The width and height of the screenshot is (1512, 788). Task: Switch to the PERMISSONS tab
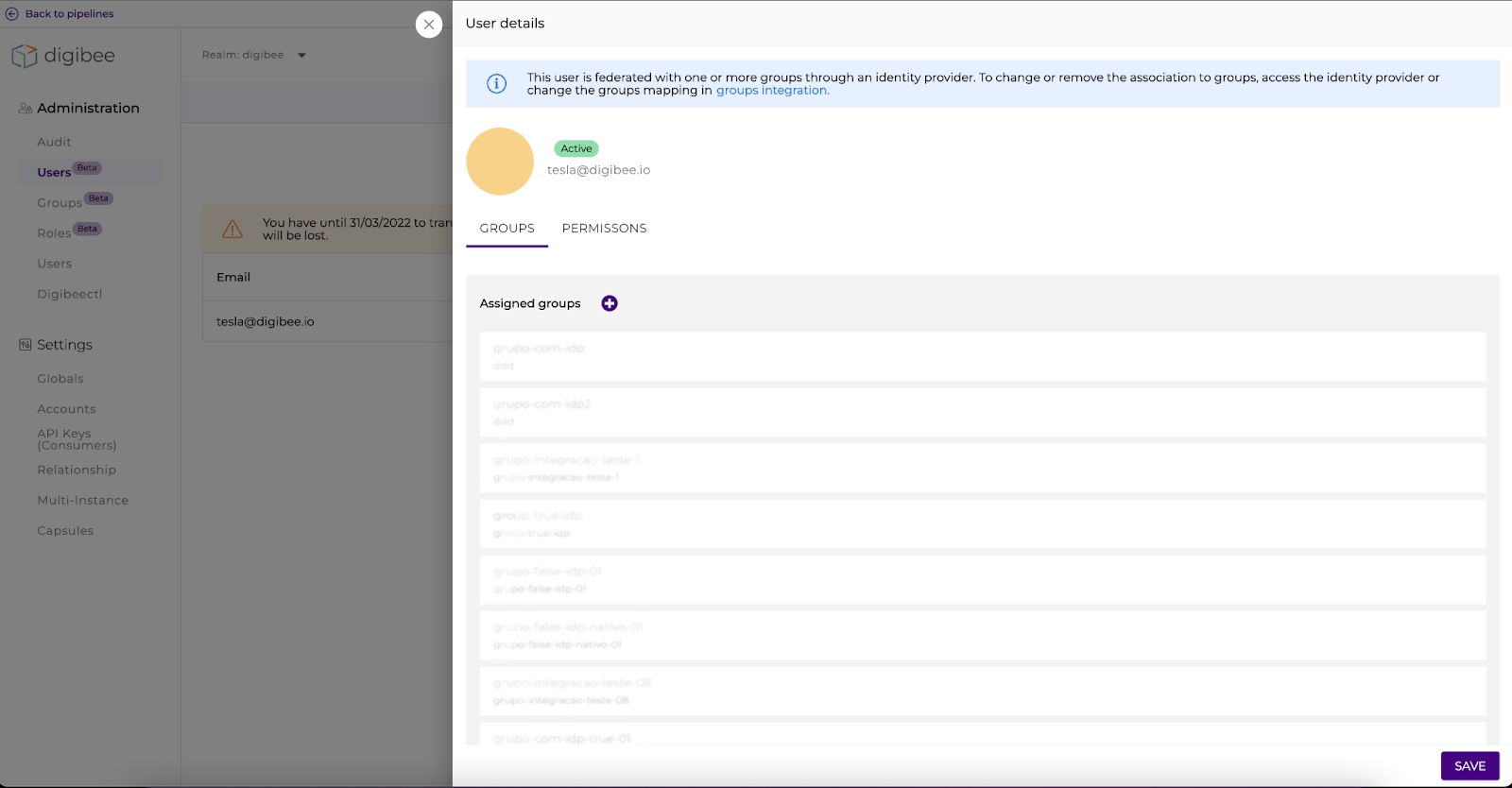tap(604, 229)
